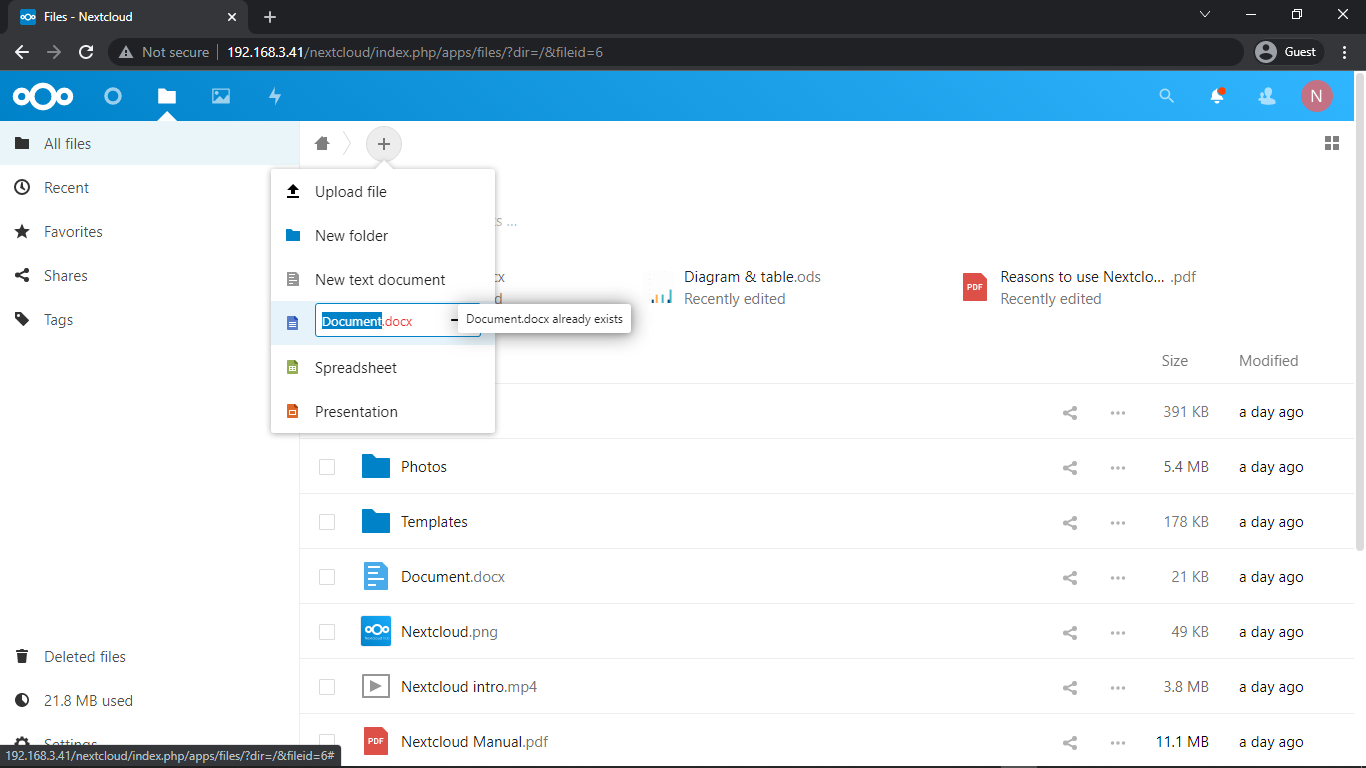Choose Upload file from menu

[x=383, y=192]
